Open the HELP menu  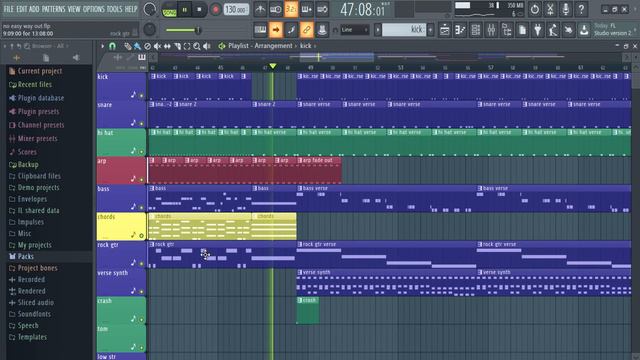[131, 9]
